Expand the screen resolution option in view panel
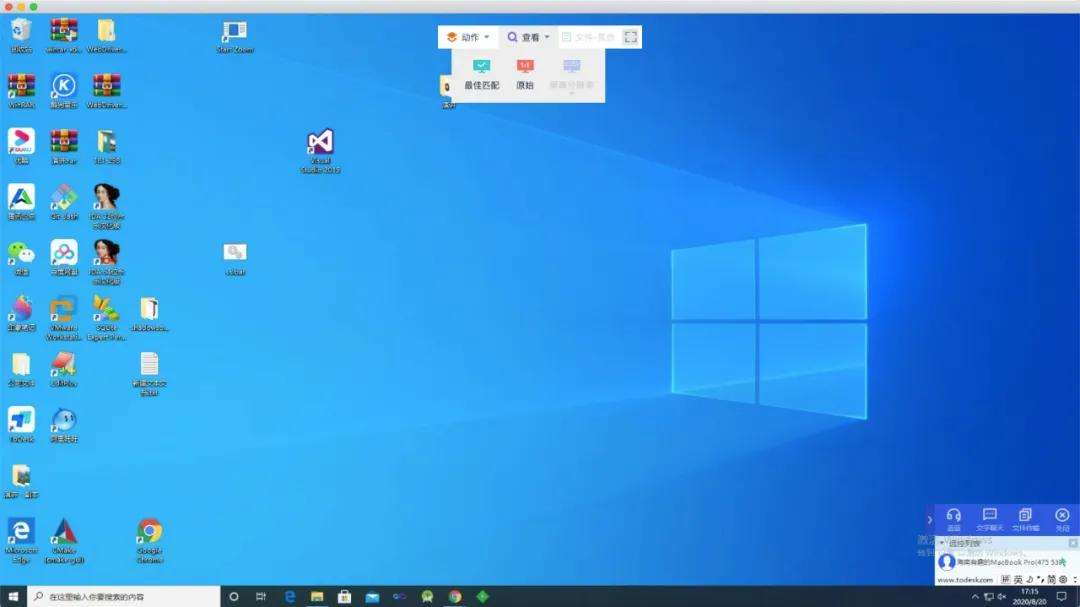This screenshot has width=1080, height=607. pyautogui.click(x=572, y=76)
